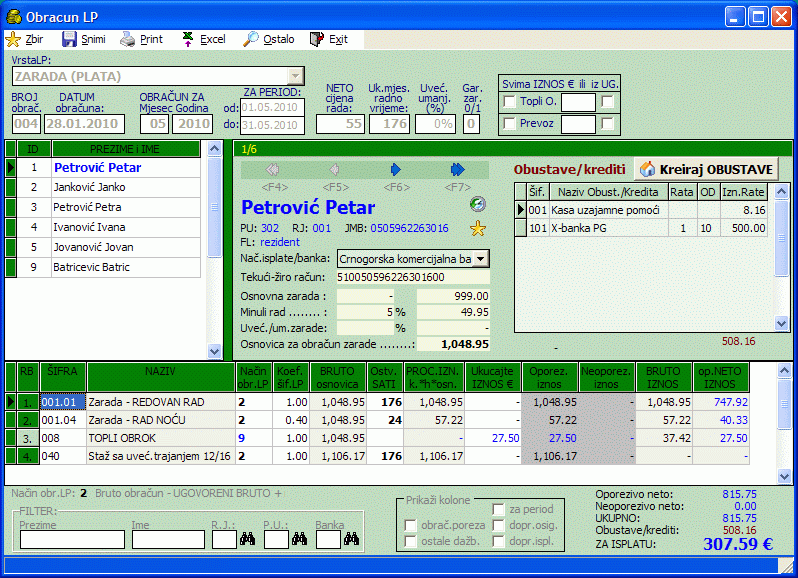Click the refresh icon beside Petrović Petar

pos(477,204)
